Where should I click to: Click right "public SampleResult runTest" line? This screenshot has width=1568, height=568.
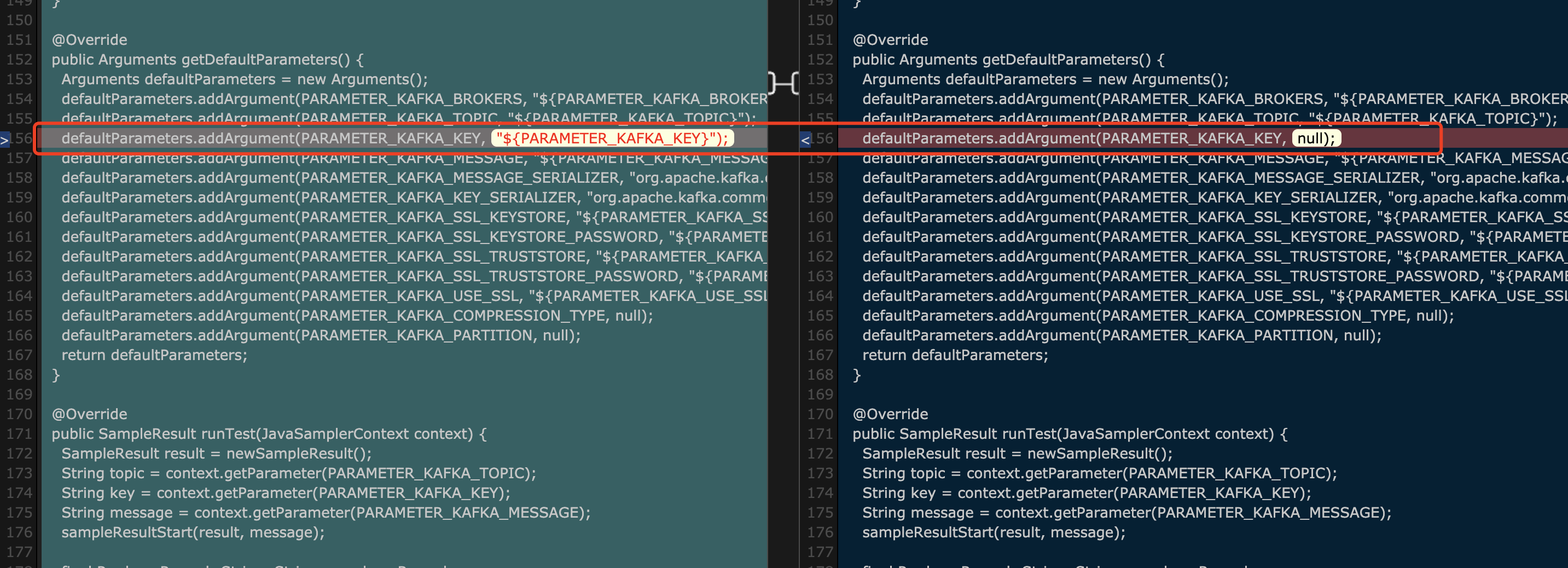click(x=1070, y=434)
